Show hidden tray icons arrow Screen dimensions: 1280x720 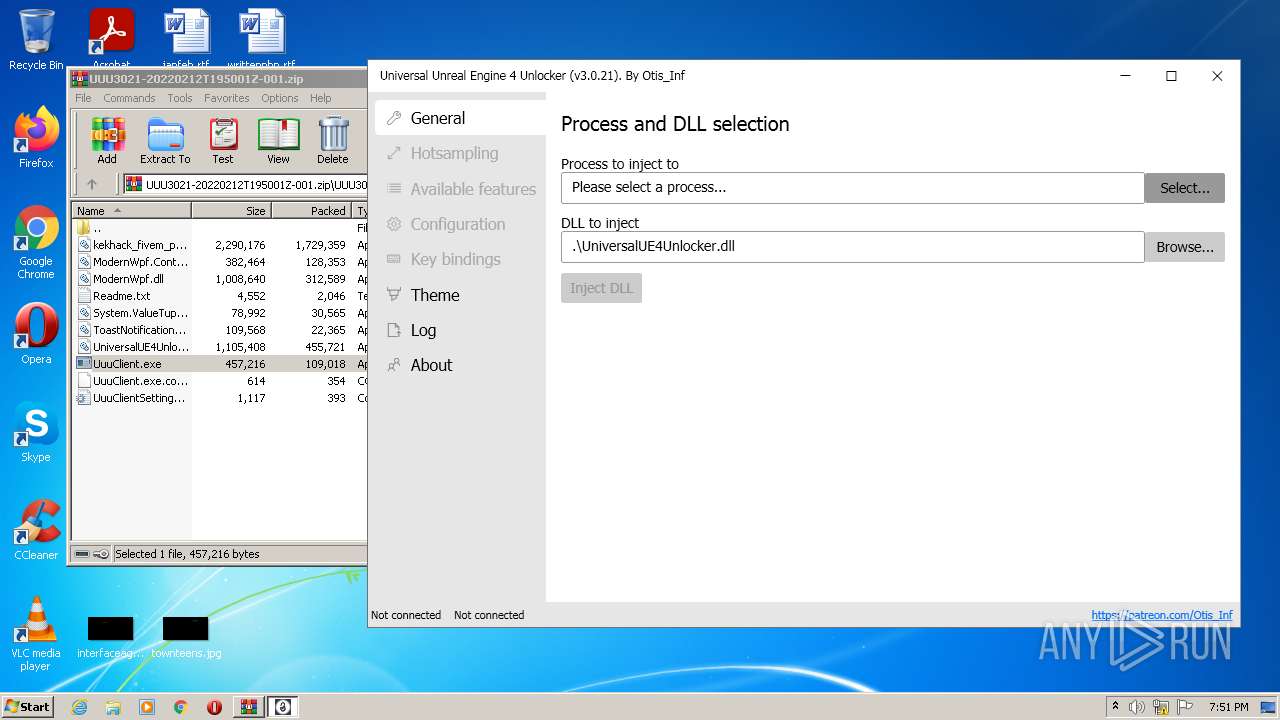(x=1116, y=707)
